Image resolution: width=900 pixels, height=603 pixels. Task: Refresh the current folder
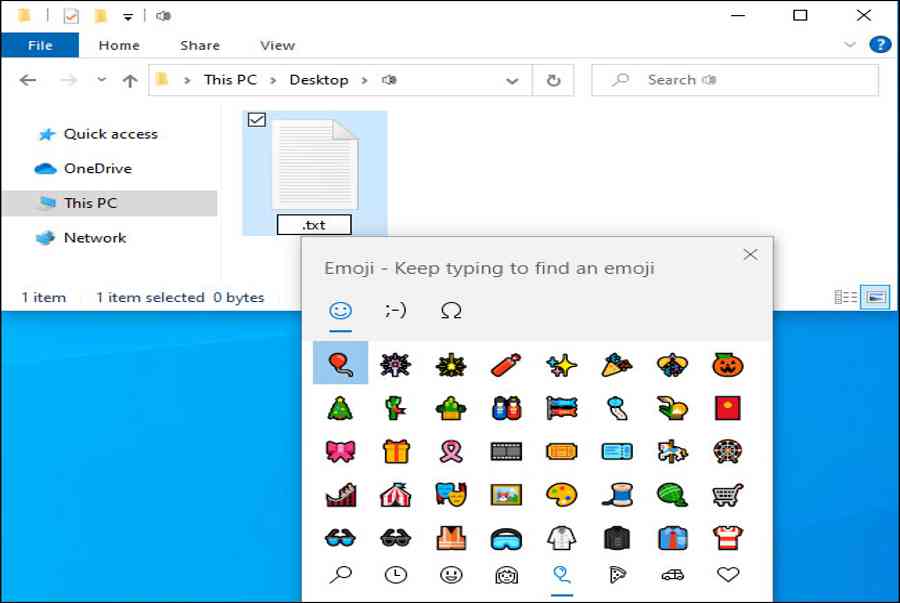[553, 80]
